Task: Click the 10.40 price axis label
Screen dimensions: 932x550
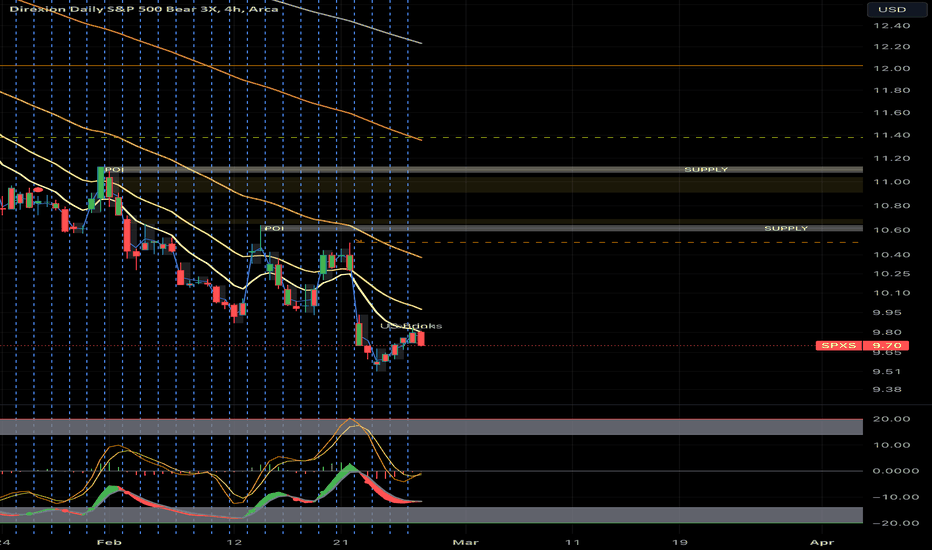Action: [x=892, y=254]
